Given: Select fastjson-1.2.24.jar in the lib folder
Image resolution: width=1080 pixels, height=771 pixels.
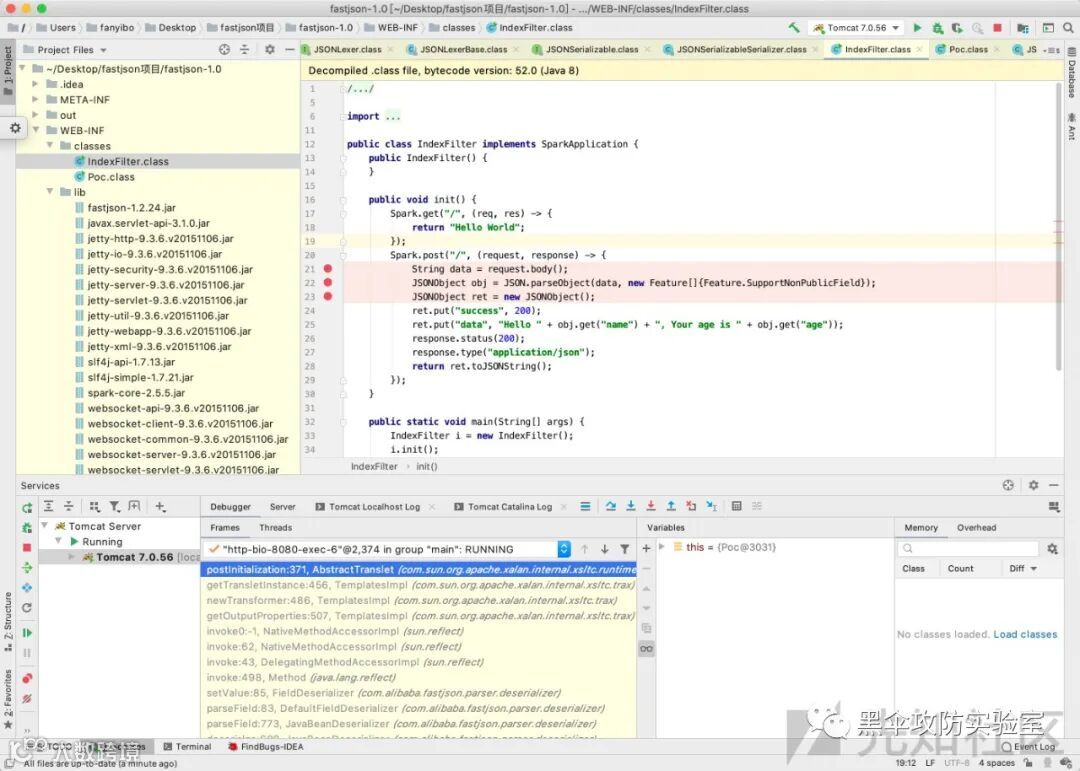Looking at the screenshot, I should tap(132, 207).
